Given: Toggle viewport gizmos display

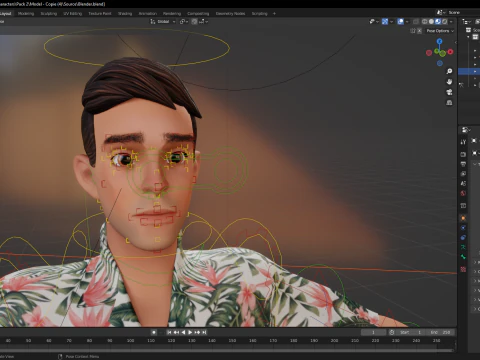Looking at the screenshot, I should click(x=385, y=22).
